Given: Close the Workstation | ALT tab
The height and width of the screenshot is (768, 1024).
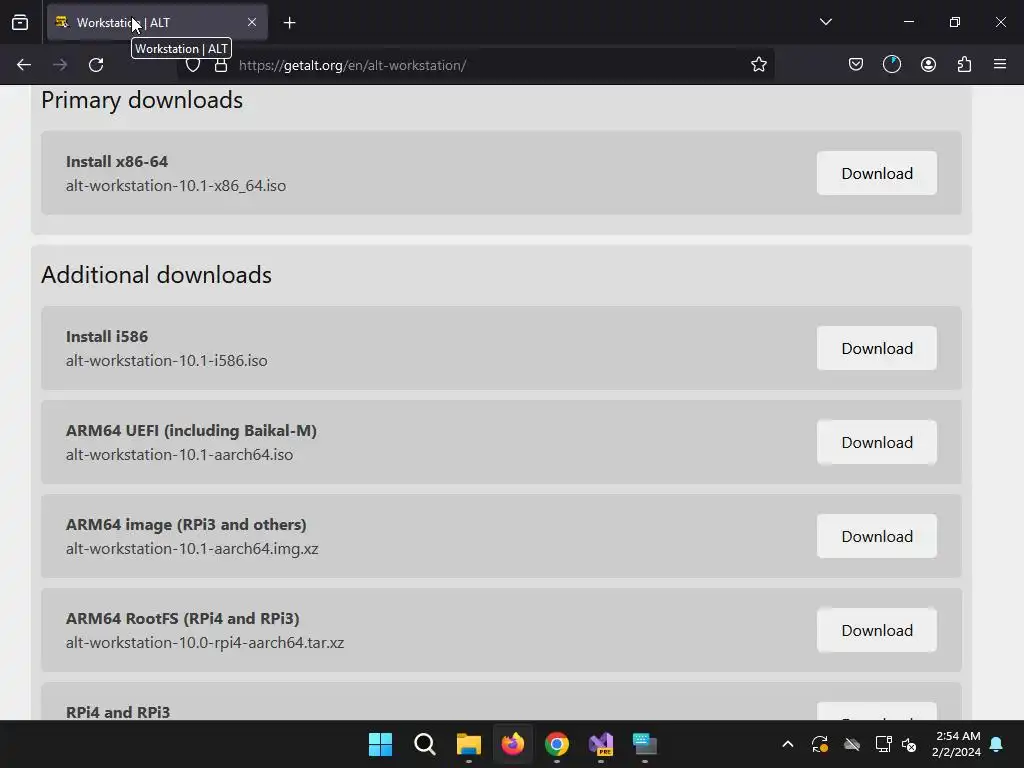Looking at the screenshot, I should [x=251, y=22].
